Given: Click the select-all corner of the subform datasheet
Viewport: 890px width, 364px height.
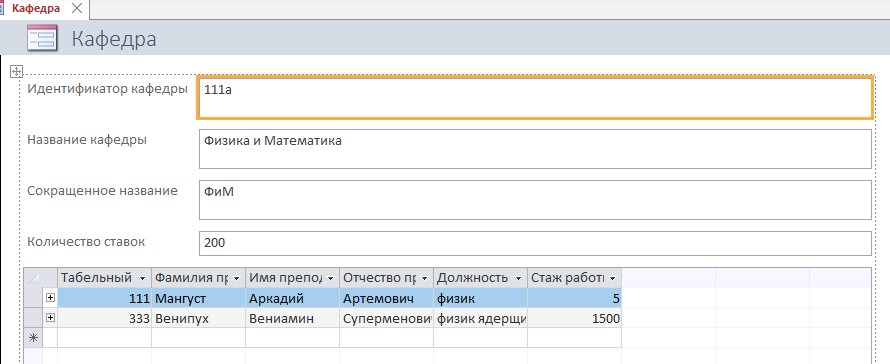Looking at the screenshot, I should tap(34, 278).
